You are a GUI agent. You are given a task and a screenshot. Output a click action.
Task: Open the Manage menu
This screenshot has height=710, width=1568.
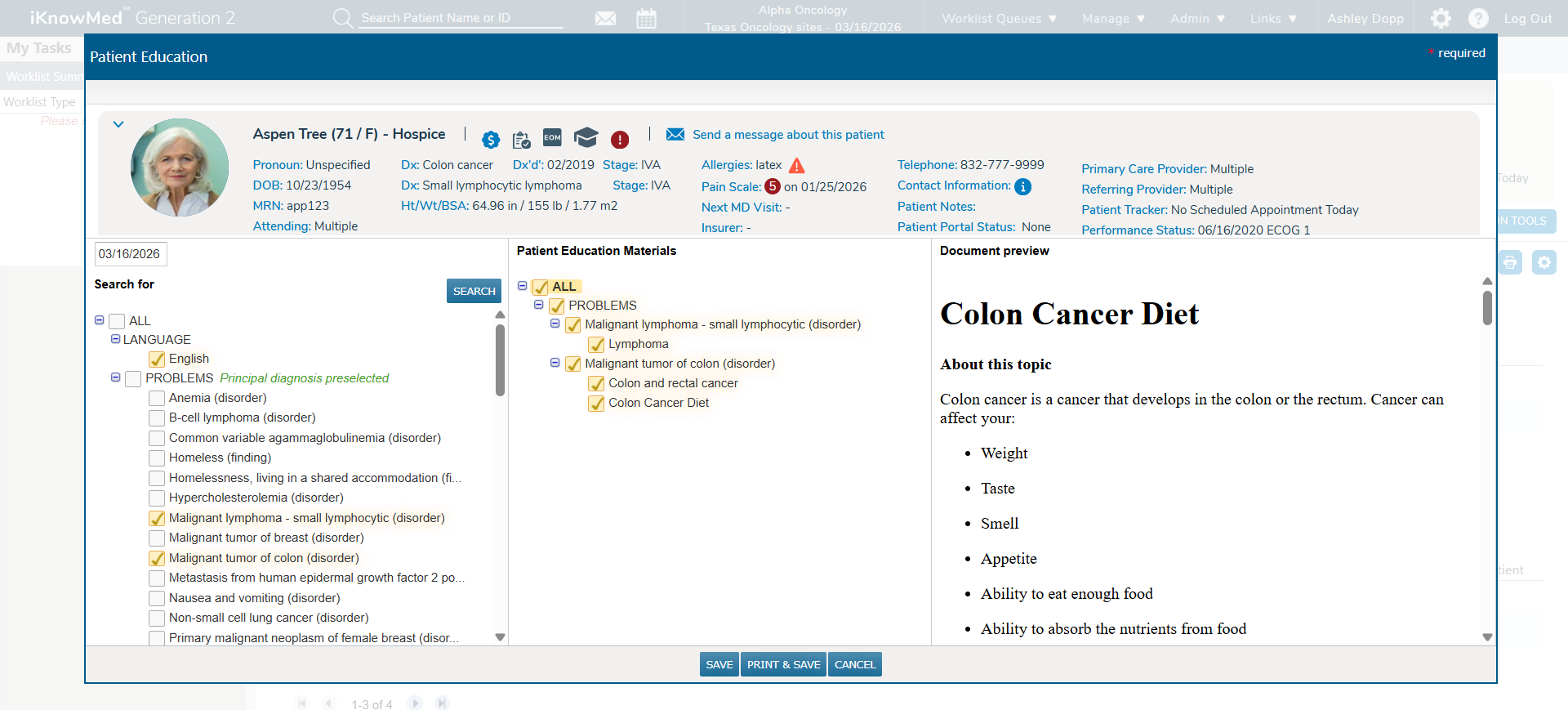(x=1113, y=18)
